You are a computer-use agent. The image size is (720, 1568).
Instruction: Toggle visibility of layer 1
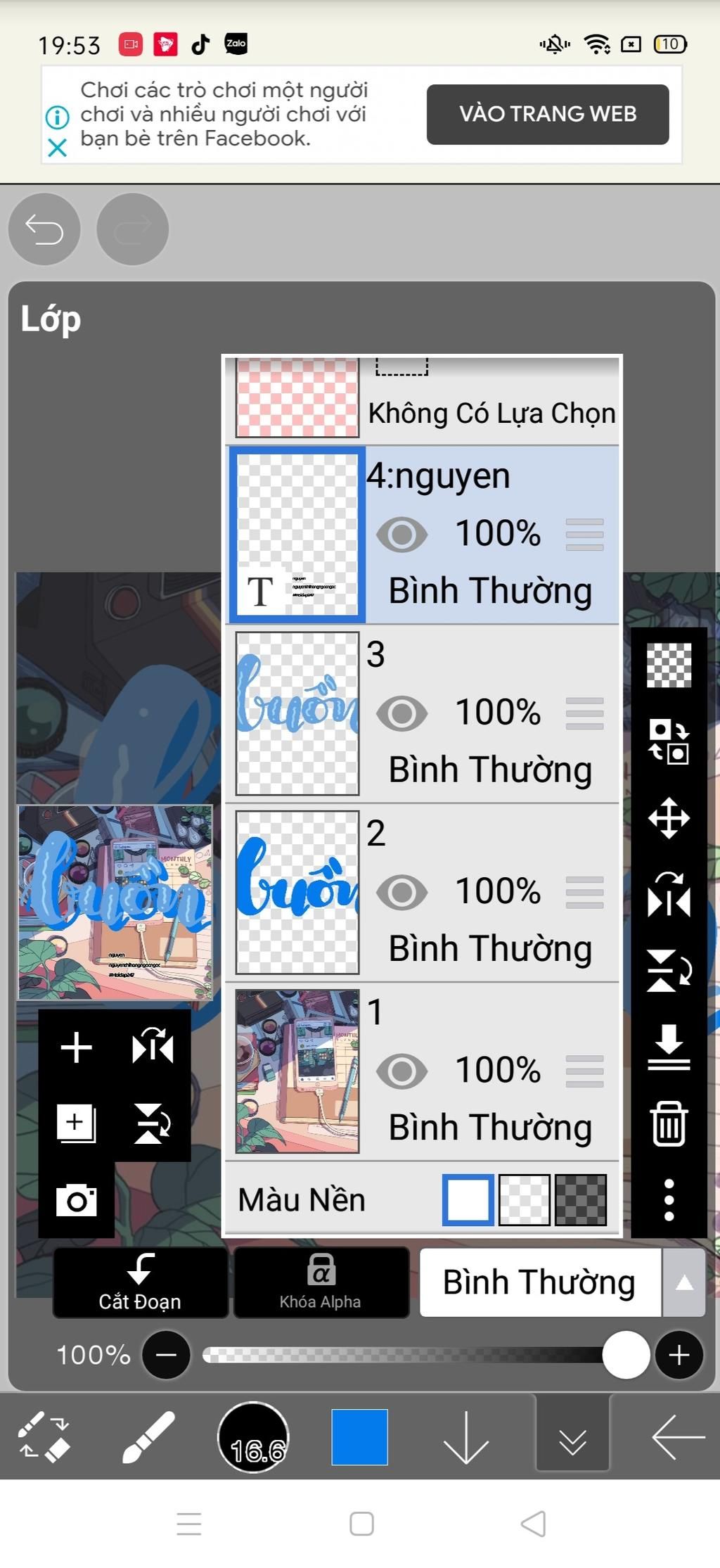pos(401,1071)
